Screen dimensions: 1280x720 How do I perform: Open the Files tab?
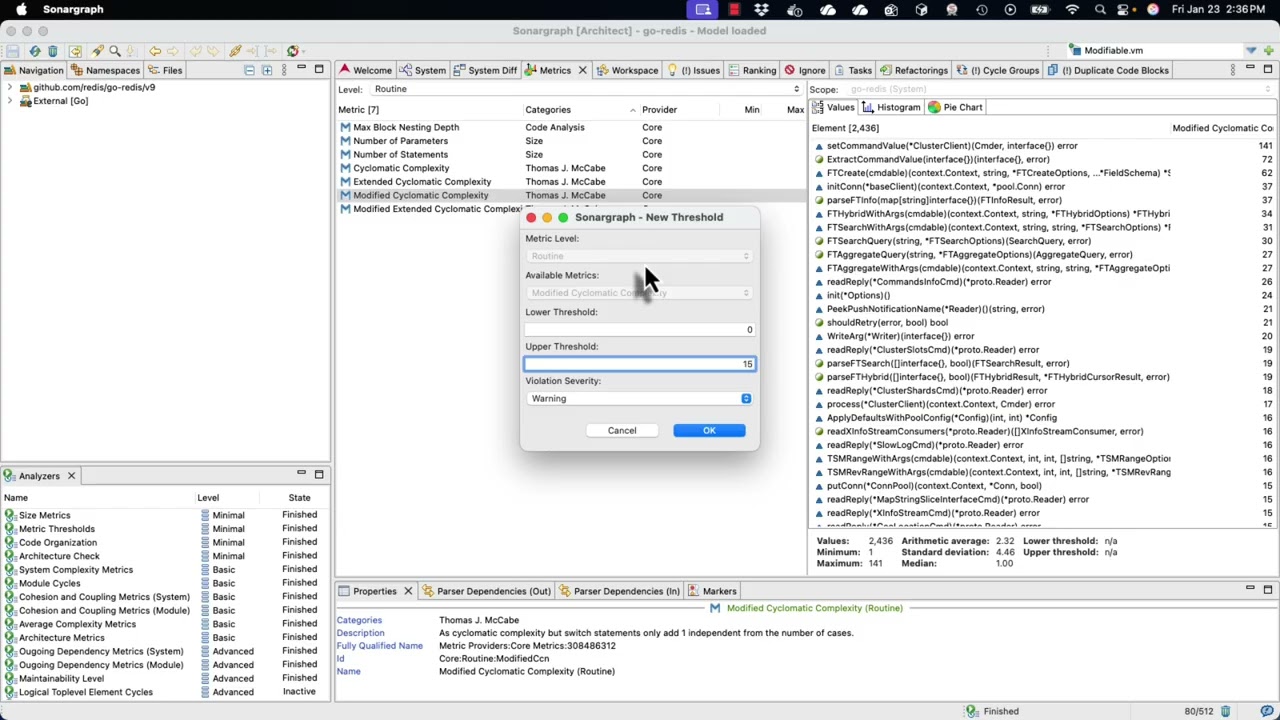click(165, 70)
